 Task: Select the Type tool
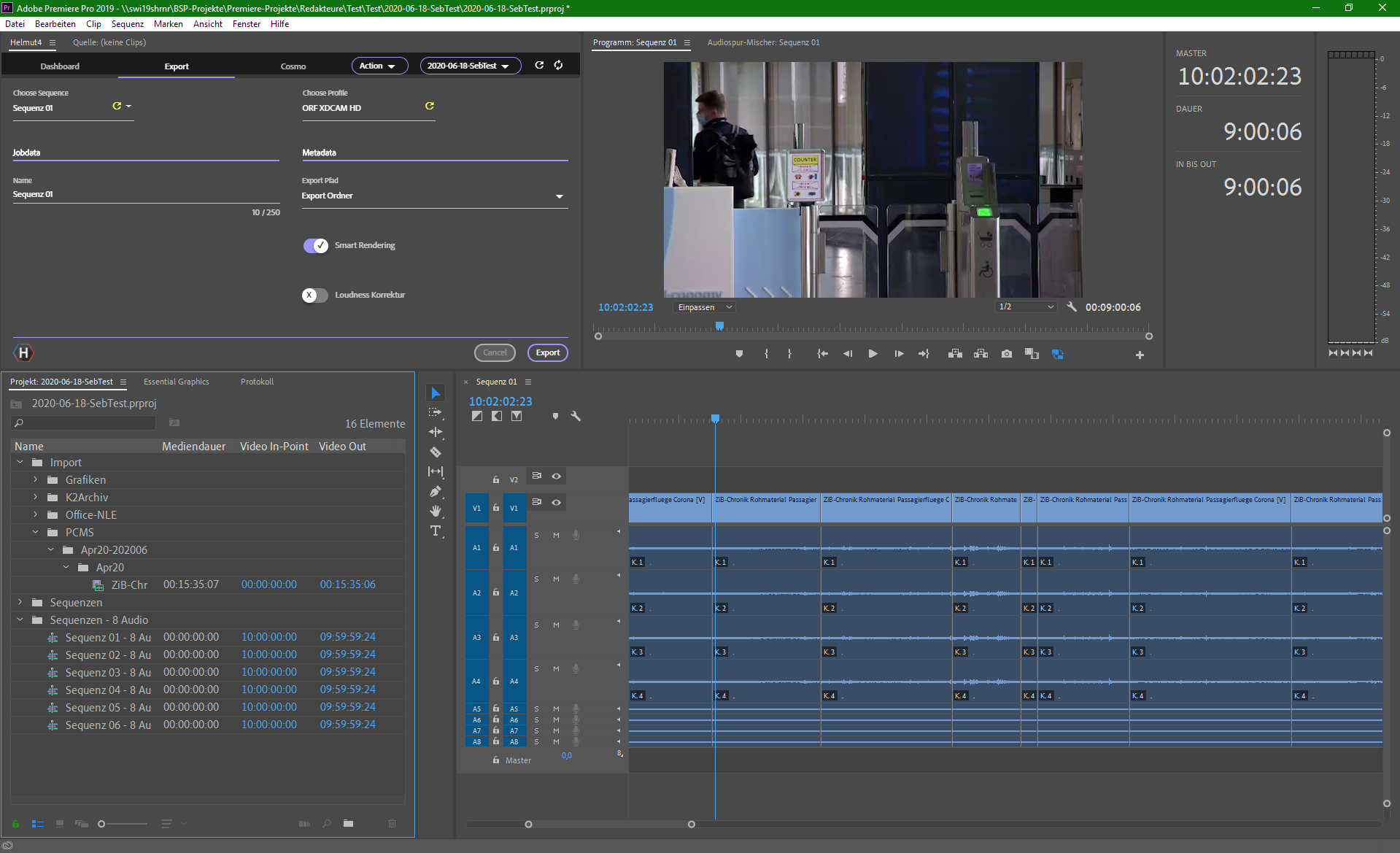point(436,531)
